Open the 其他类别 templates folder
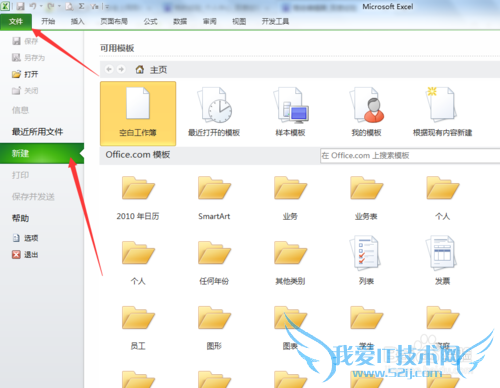This screenshot has width=500, height=388. click(290, 263)
